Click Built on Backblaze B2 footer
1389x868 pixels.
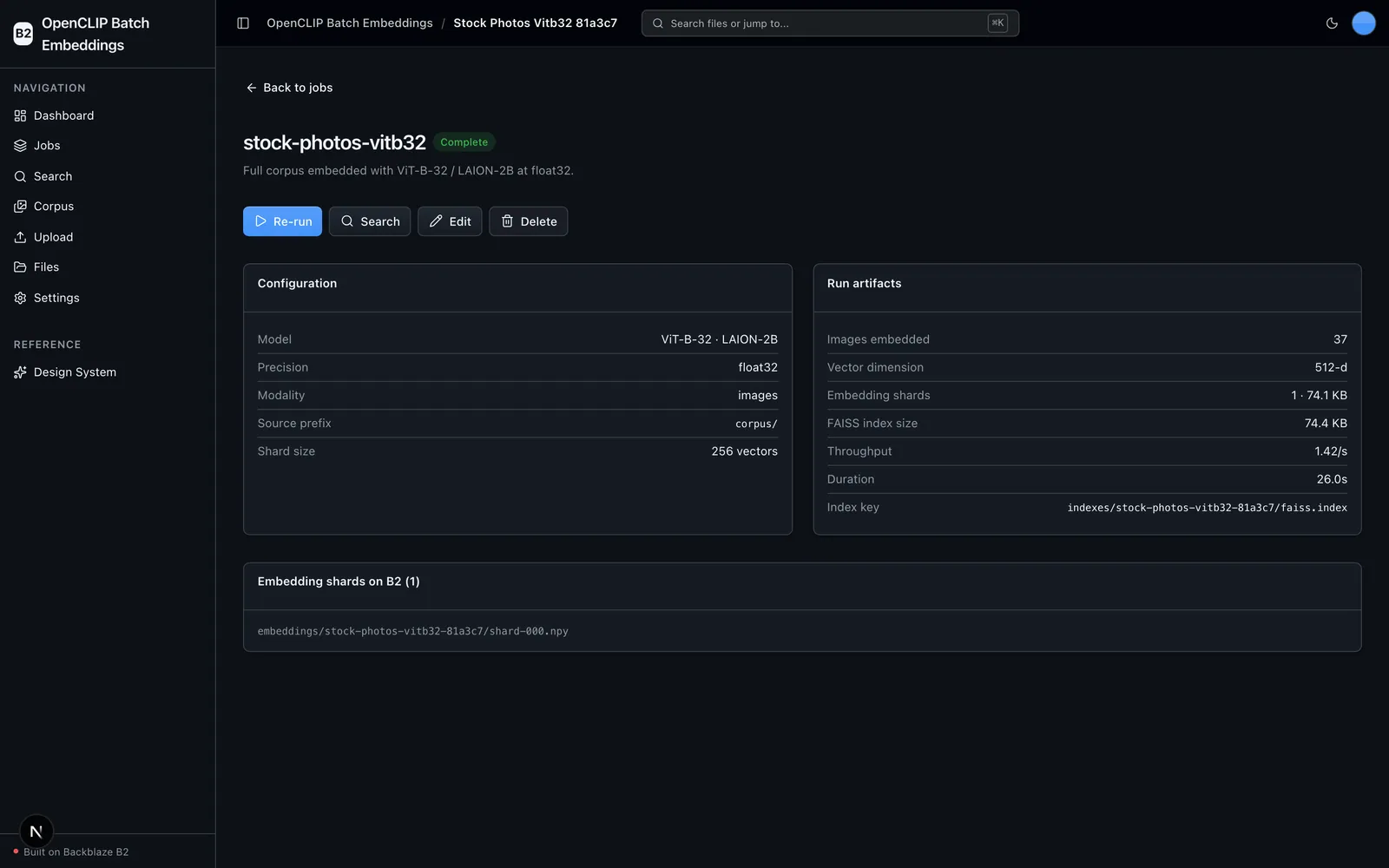(76, 852)
